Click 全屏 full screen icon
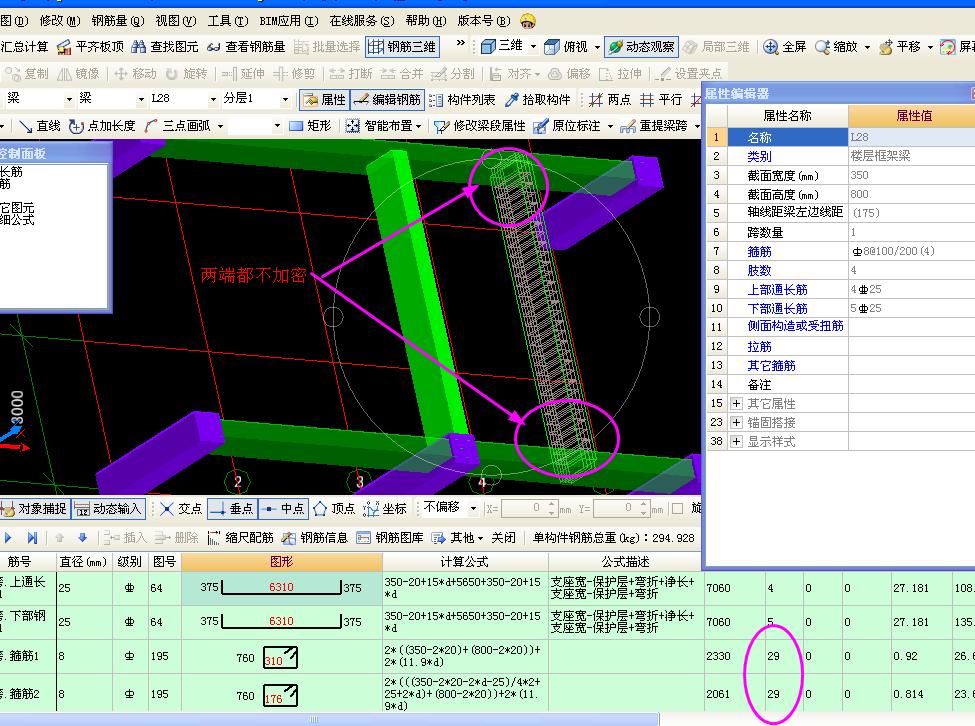This screenshot has width=975, height=726. point(785,47)
